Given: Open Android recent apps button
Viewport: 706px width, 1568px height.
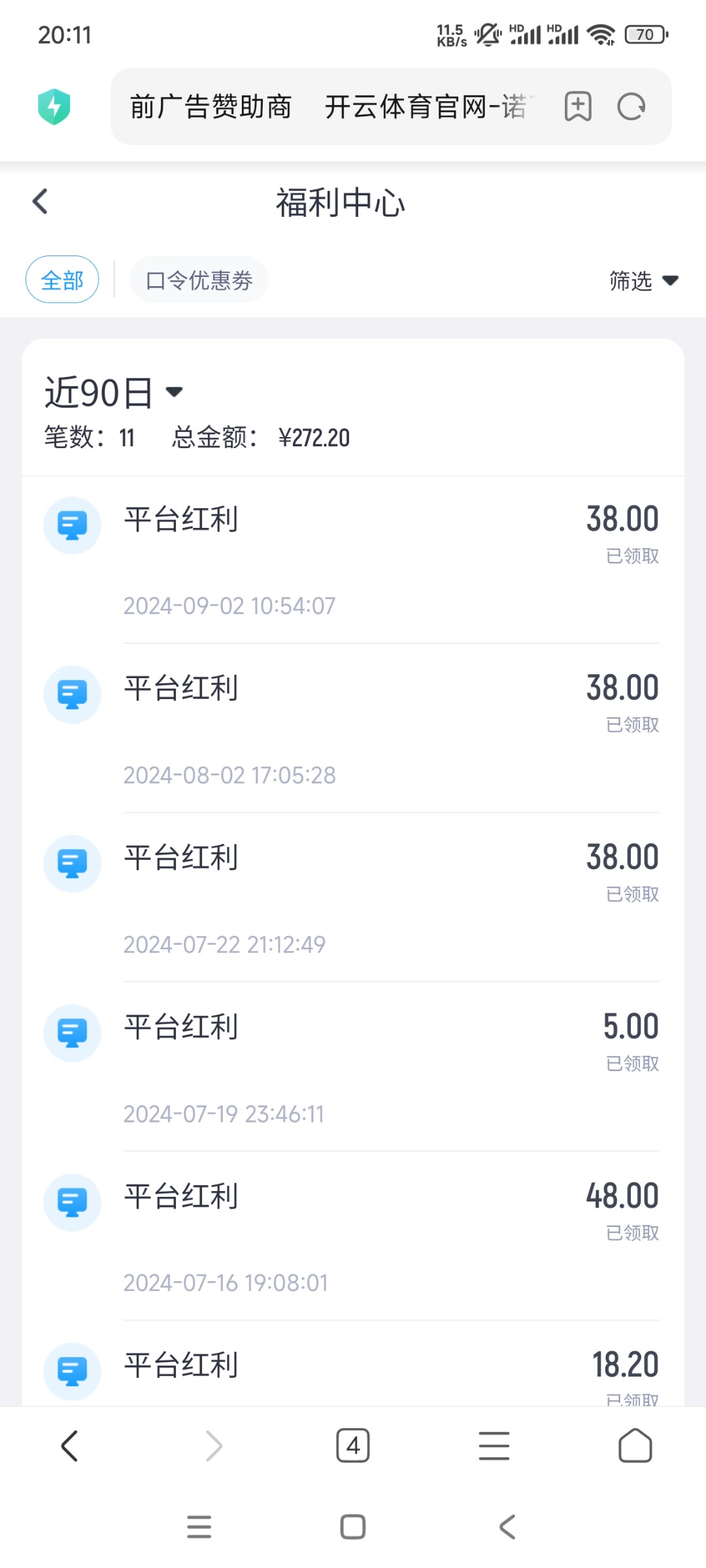Looking at the screenshot, I should click(x=199, y=1527).
